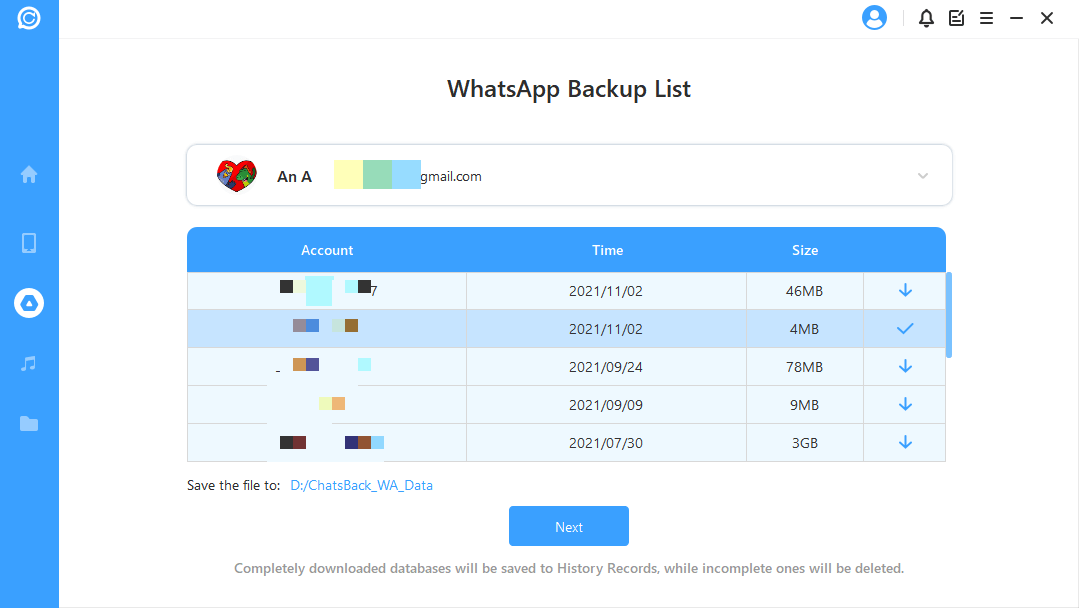Click the 78MB size cell

tap(804, 367)
